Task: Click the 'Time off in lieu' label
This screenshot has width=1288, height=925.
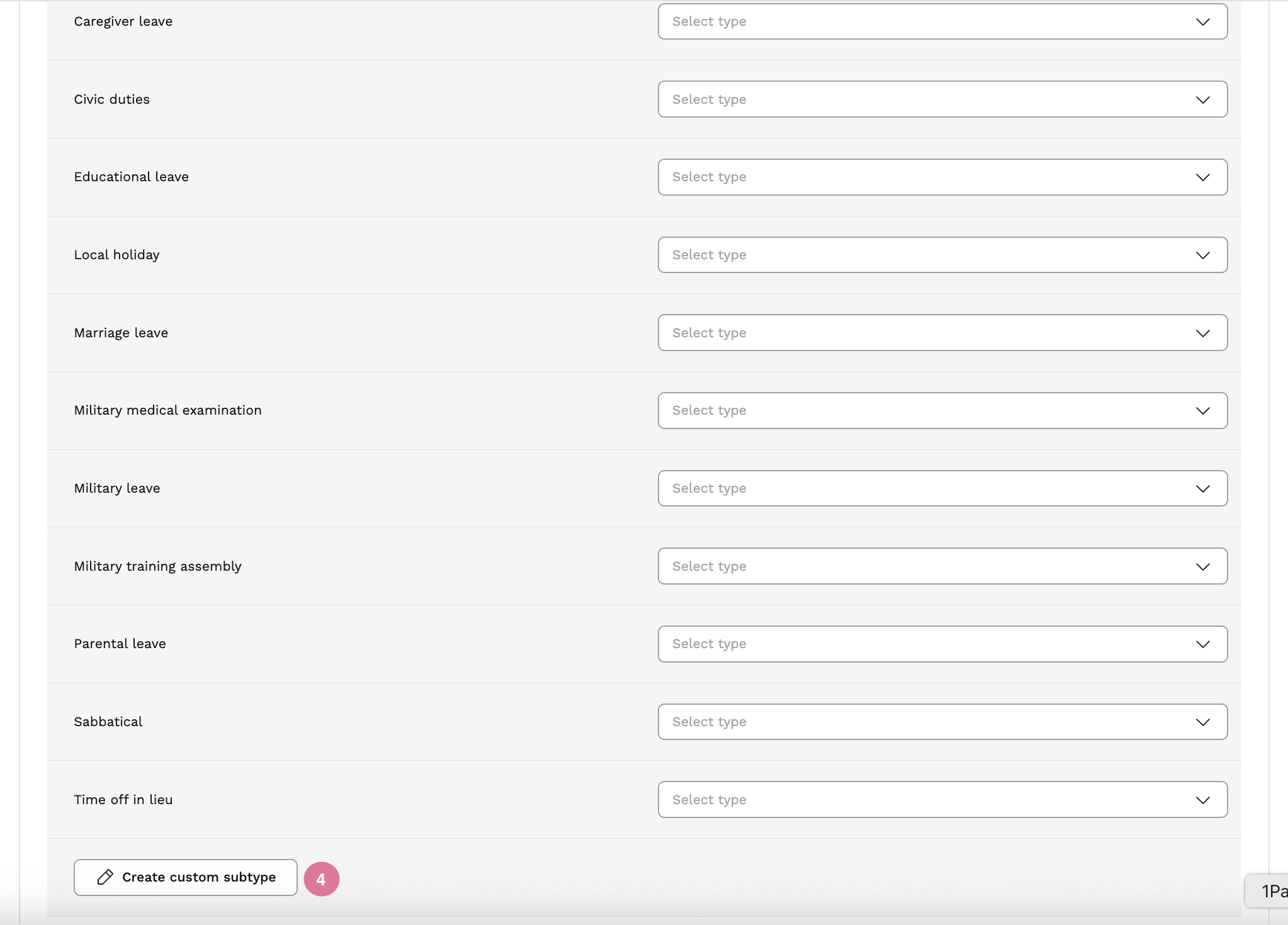Action: click(123, 800)
